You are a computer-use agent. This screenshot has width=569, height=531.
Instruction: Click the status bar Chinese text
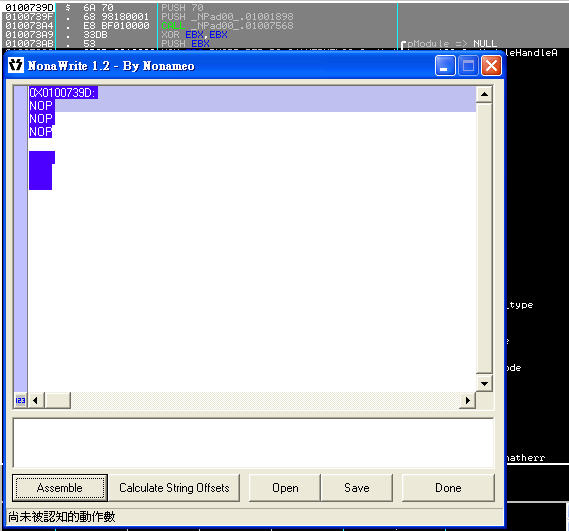pos(62,516)
